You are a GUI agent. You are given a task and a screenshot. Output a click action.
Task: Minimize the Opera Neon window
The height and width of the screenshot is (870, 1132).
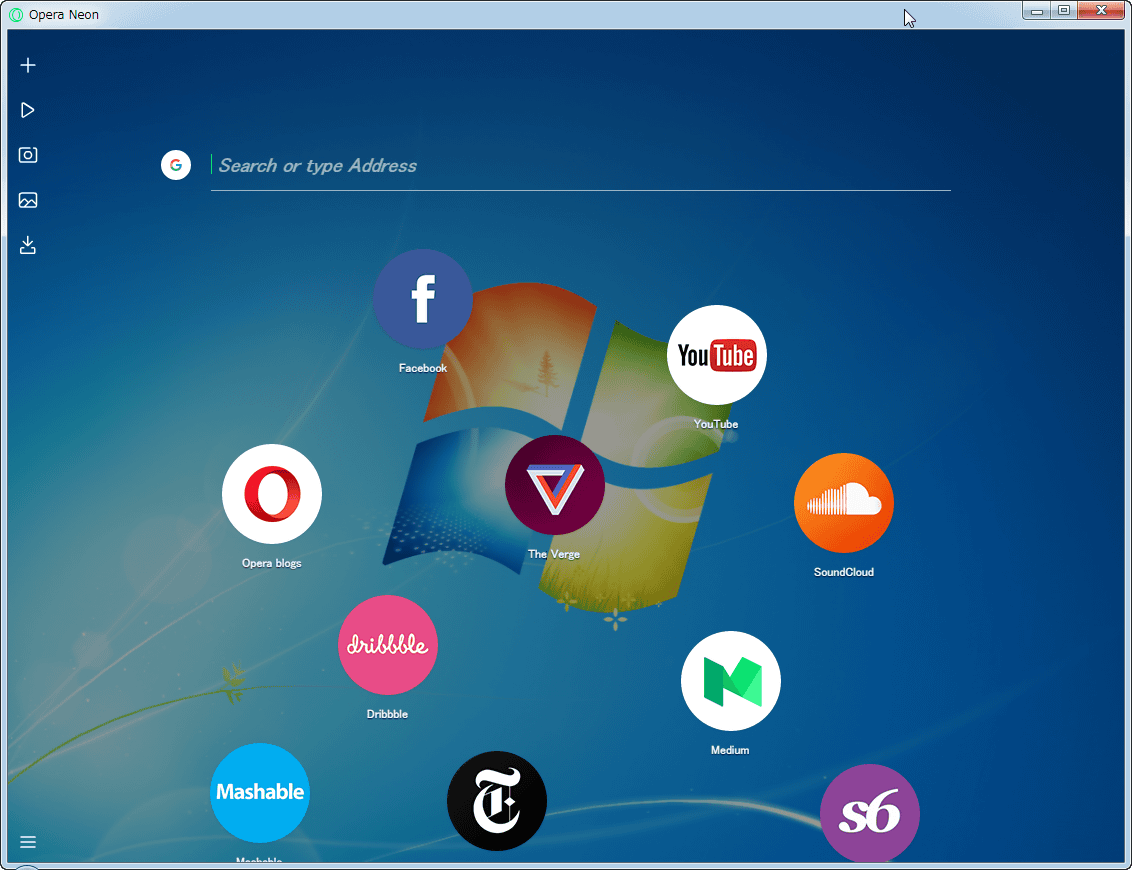1037,11
